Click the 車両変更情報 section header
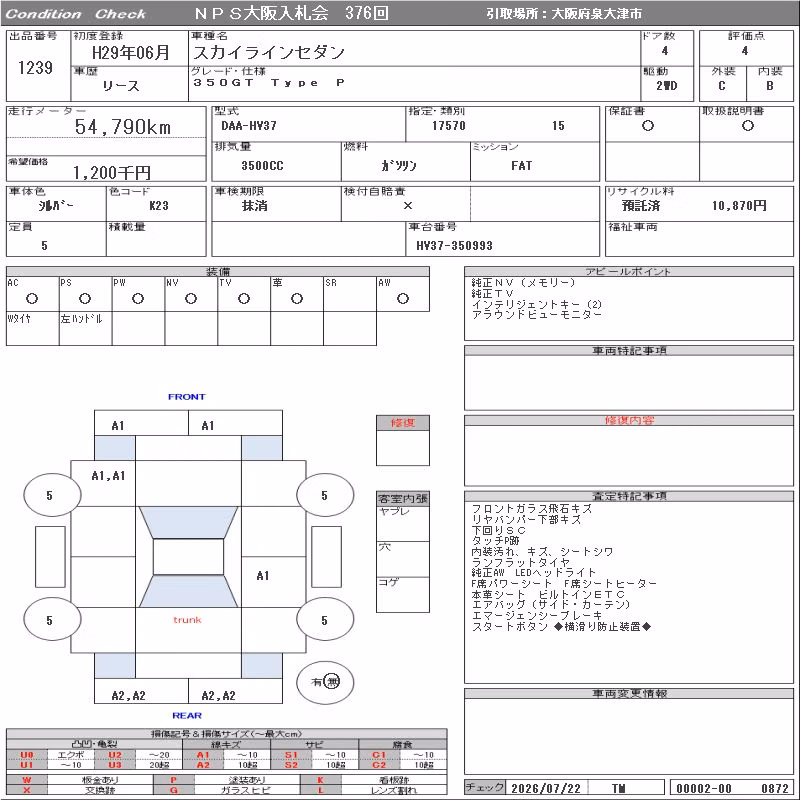The height and width of the screenshot is (800, 800). click(x=629, y=693)
